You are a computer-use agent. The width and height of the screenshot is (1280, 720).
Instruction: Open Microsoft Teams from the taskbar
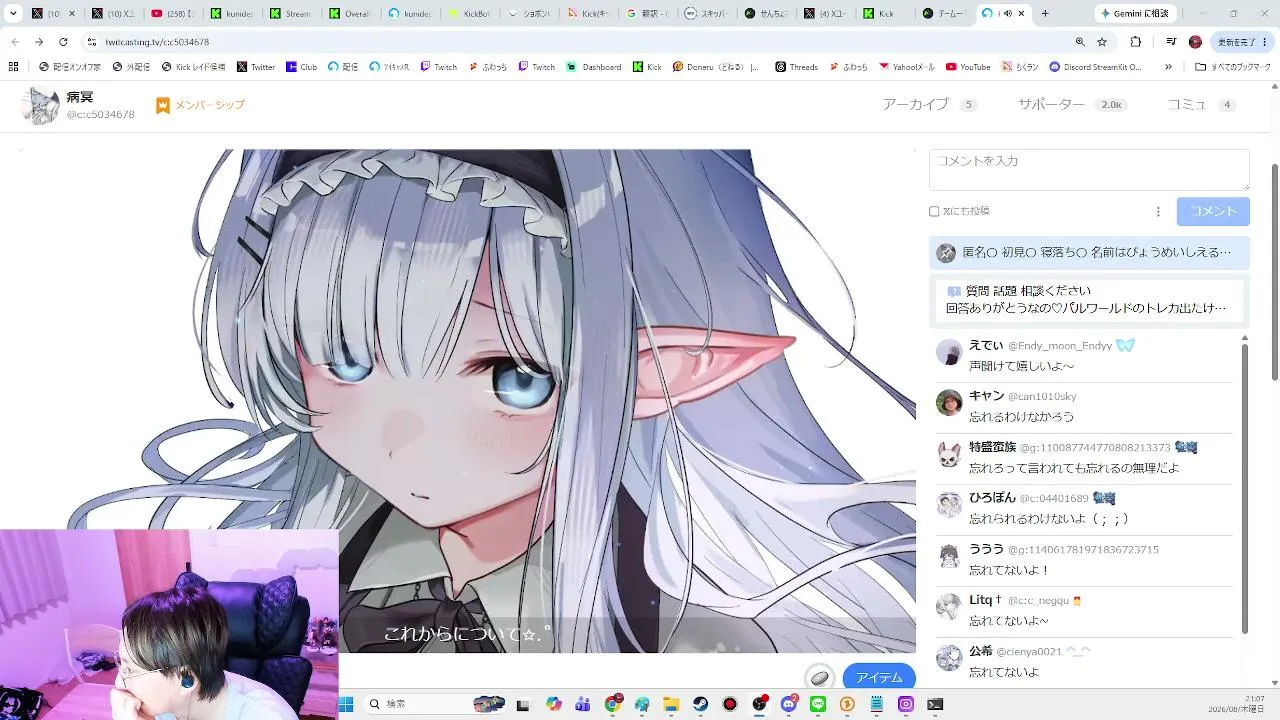click(583, 704)
